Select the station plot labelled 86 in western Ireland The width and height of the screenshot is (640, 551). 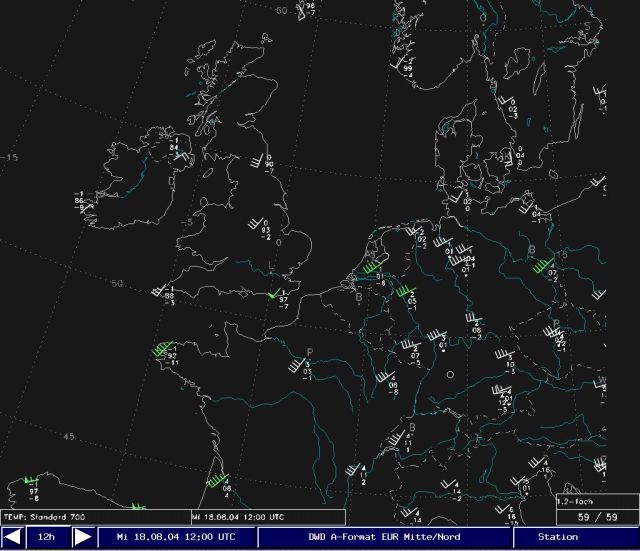coord(80,199)
